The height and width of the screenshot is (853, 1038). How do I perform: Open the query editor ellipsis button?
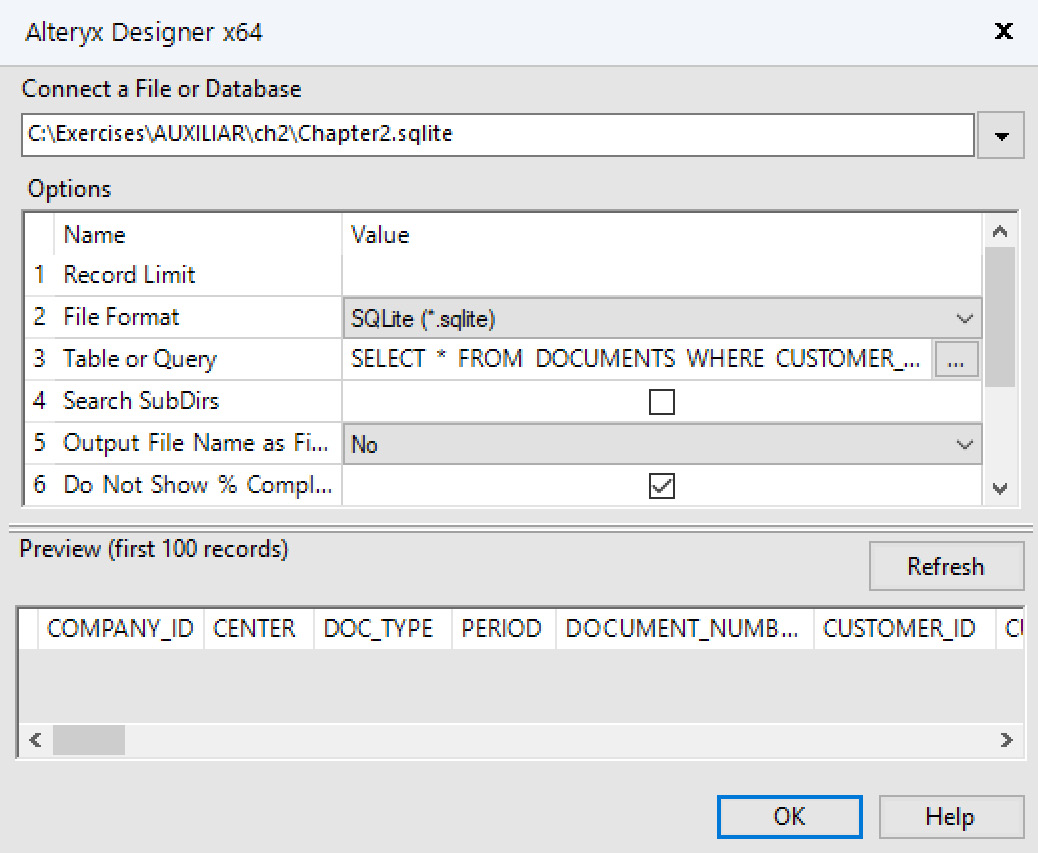[x=955, y=360]
